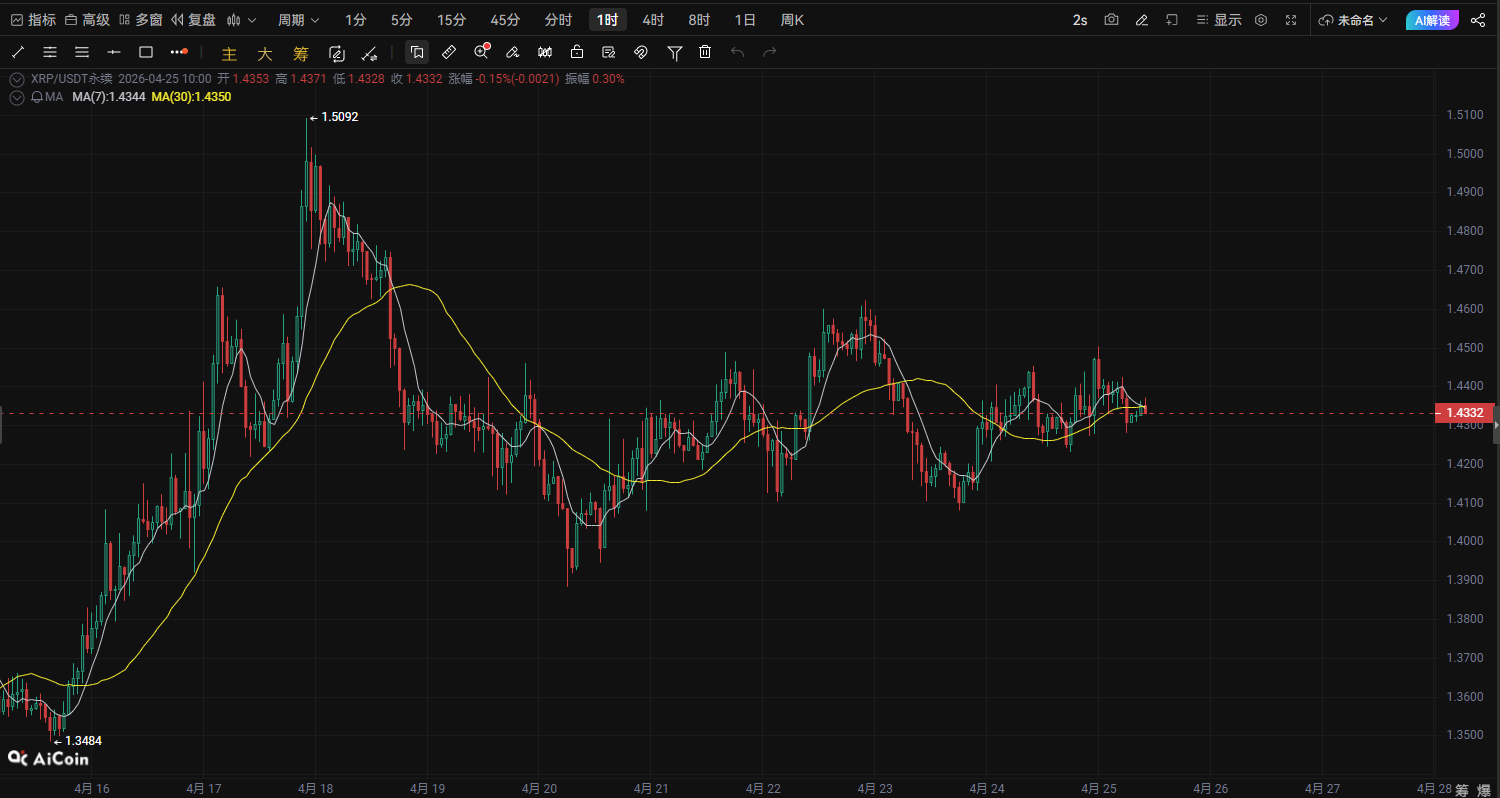The width and height of the screenshot is (1500, 798).
Task: Enter fullscreen with the expand icon
Action: (1291, 20)
